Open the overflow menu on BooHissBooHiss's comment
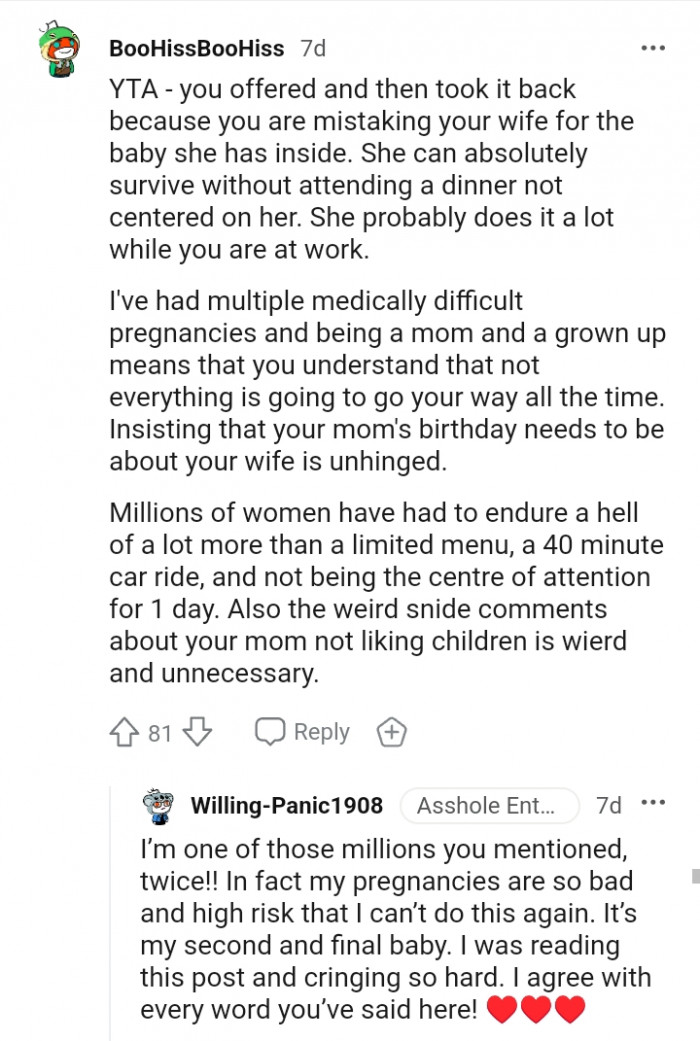 click(651, 47)
